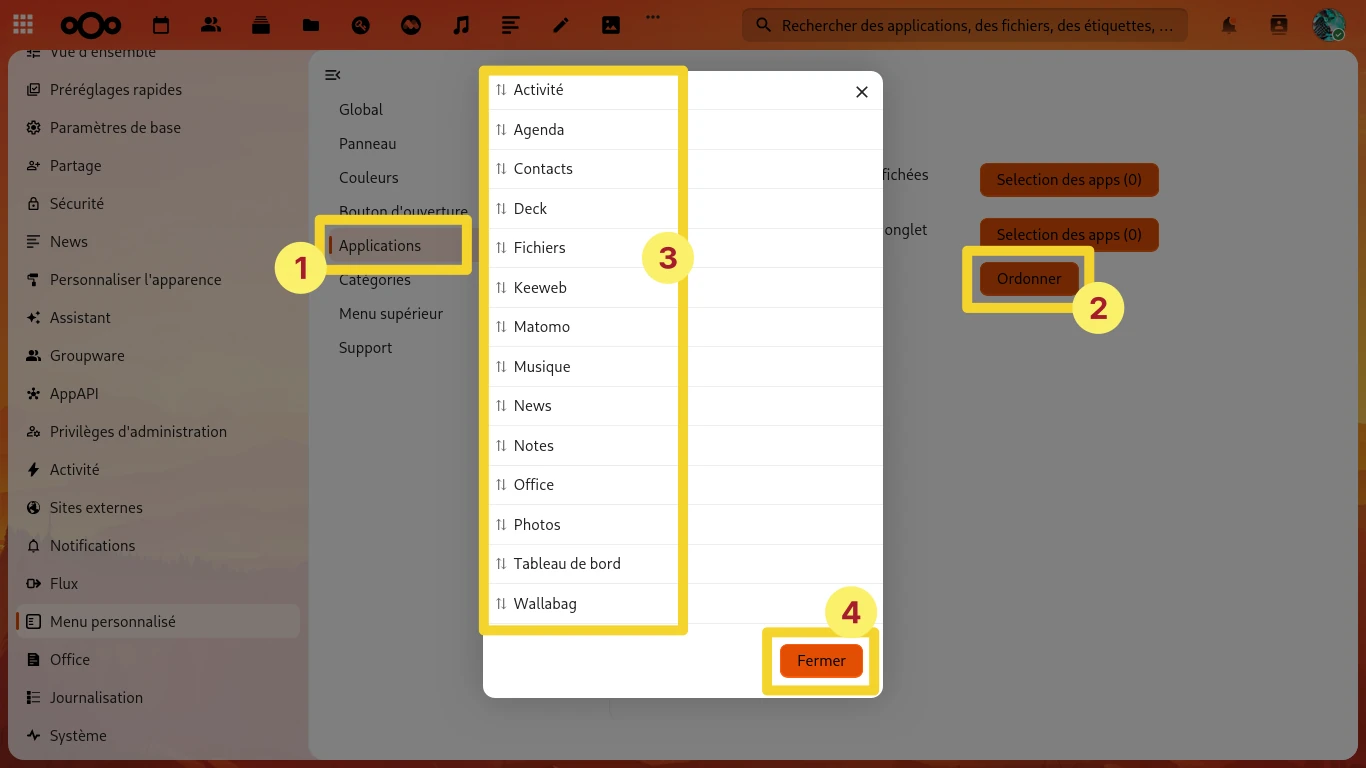Open the News lines icon in top bar
Viewport: 1366px width, 768px height.
pyautogui.click(x=511, y=25)
